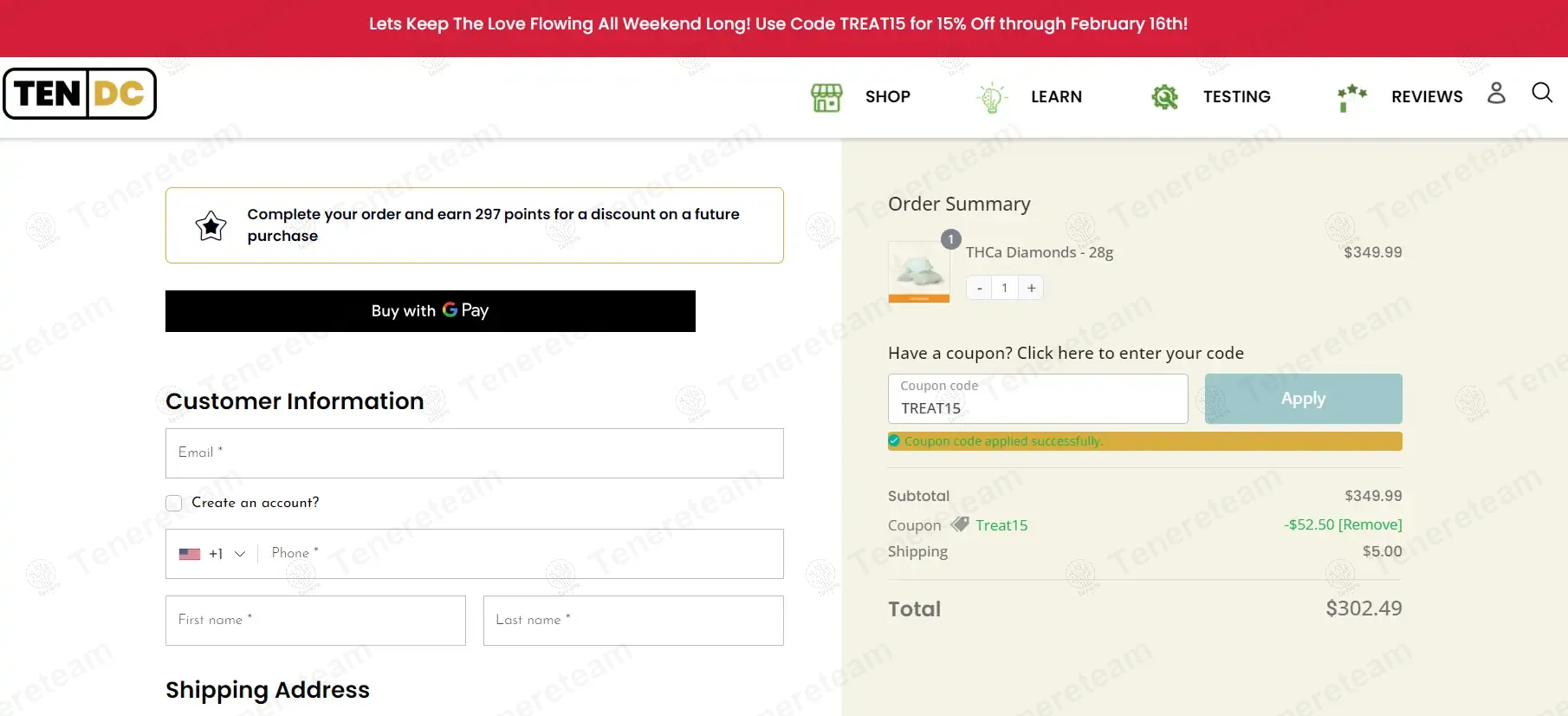The width and height of the screenshot is (1568, 716).
Task: Click the Reviews stars icon
Action: click(1351, 97)
